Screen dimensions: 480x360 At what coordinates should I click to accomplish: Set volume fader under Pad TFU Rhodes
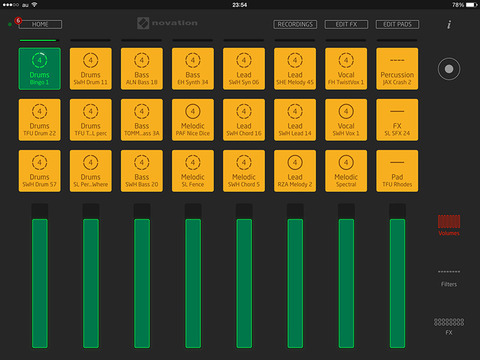(397, 276)
